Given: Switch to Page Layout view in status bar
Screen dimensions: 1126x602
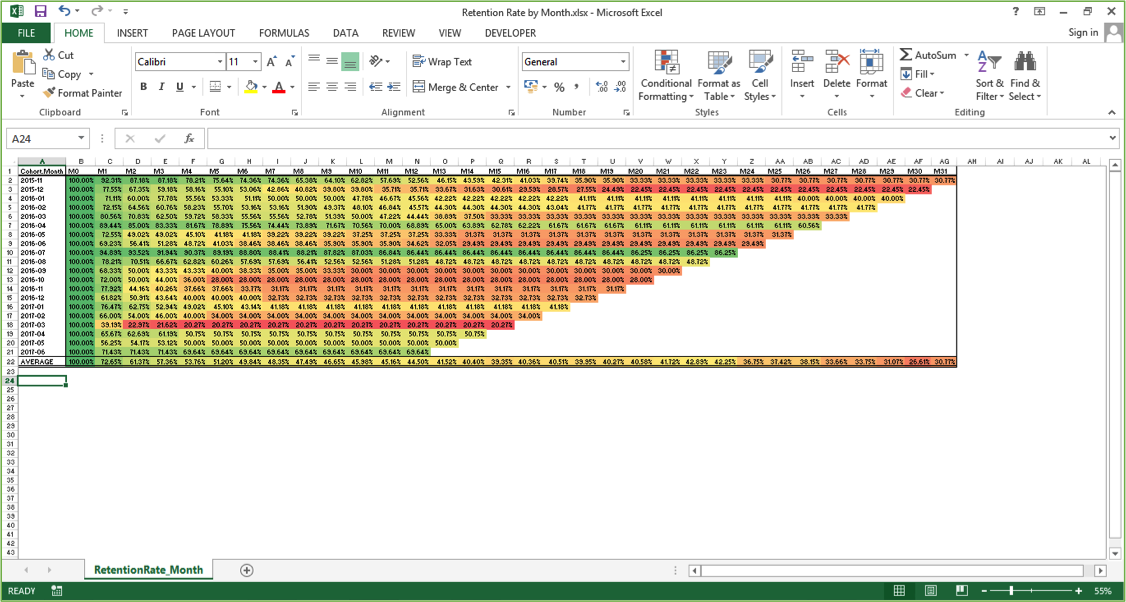Looking at the screenshot, I should pos(931,591).
